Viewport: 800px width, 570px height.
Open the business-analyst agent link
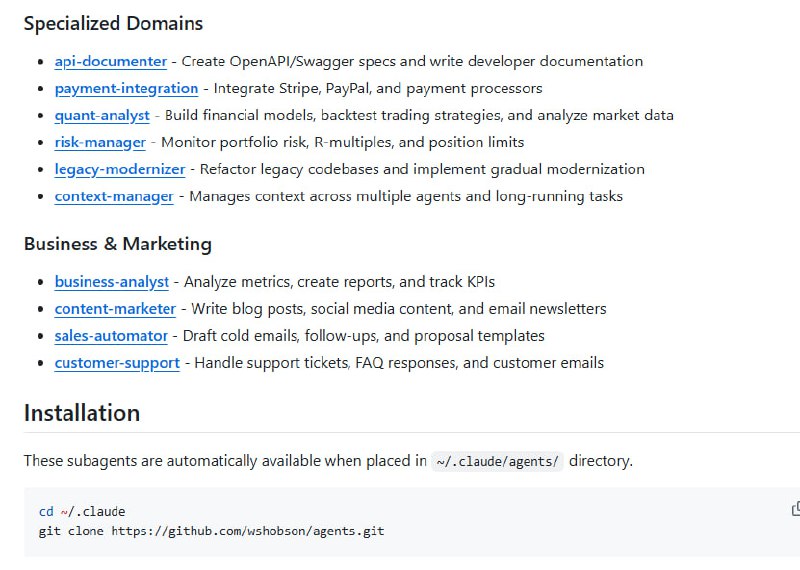(111, 282)
